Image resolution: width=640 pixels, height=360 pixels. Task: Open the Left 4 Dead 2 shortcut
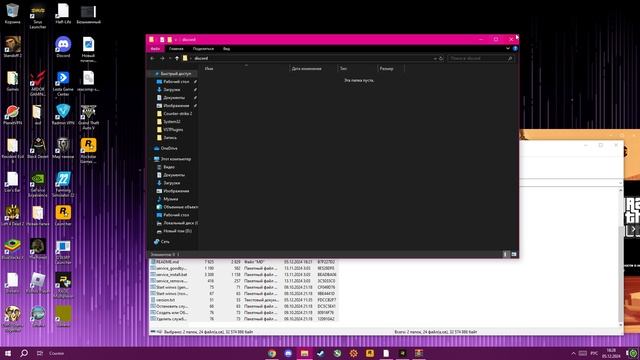12,215
